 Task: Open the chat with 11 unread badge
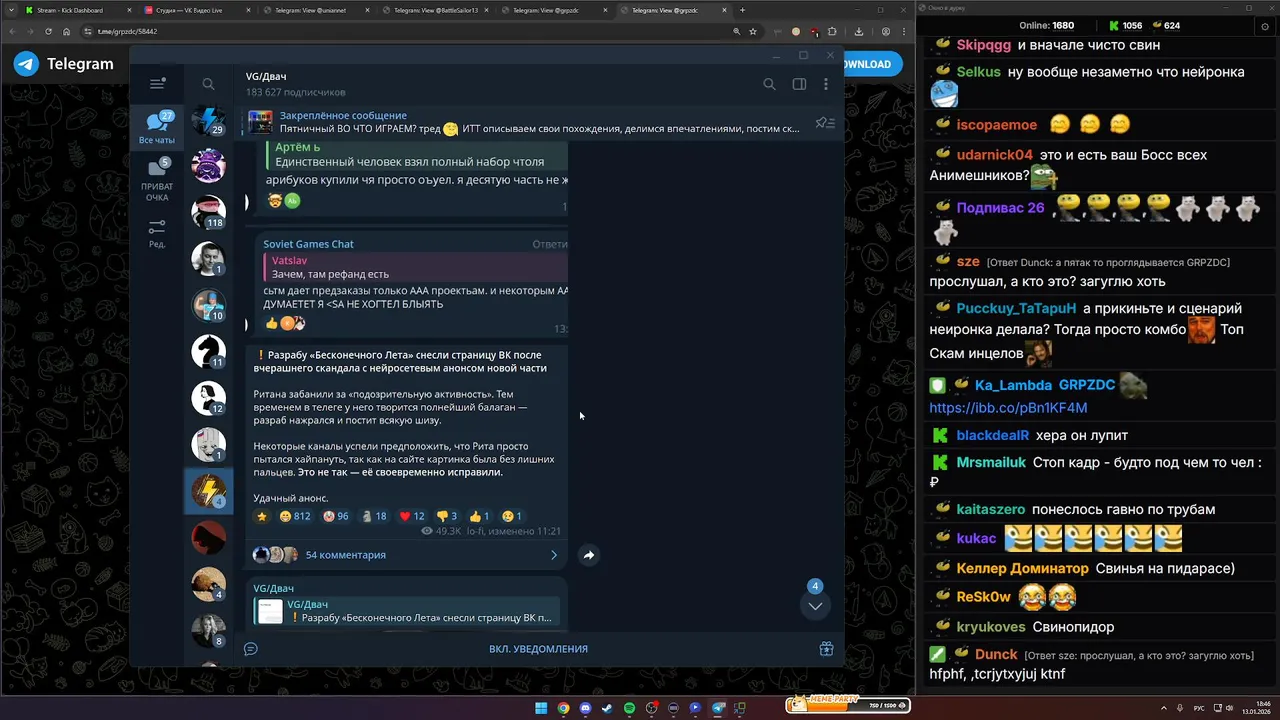tap(209, 351)
